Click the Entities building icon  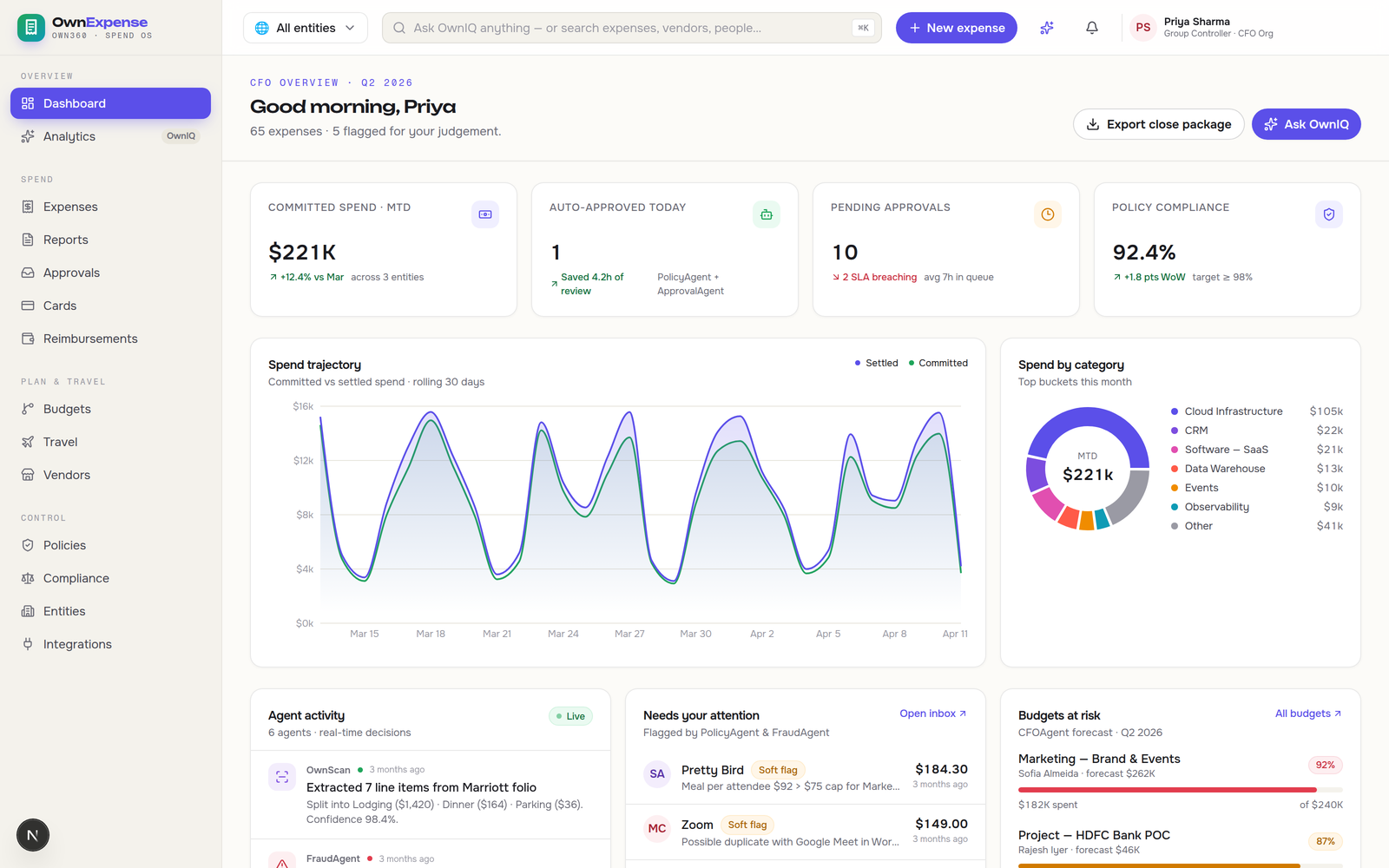pyautogui.click(x=28, y=611)
